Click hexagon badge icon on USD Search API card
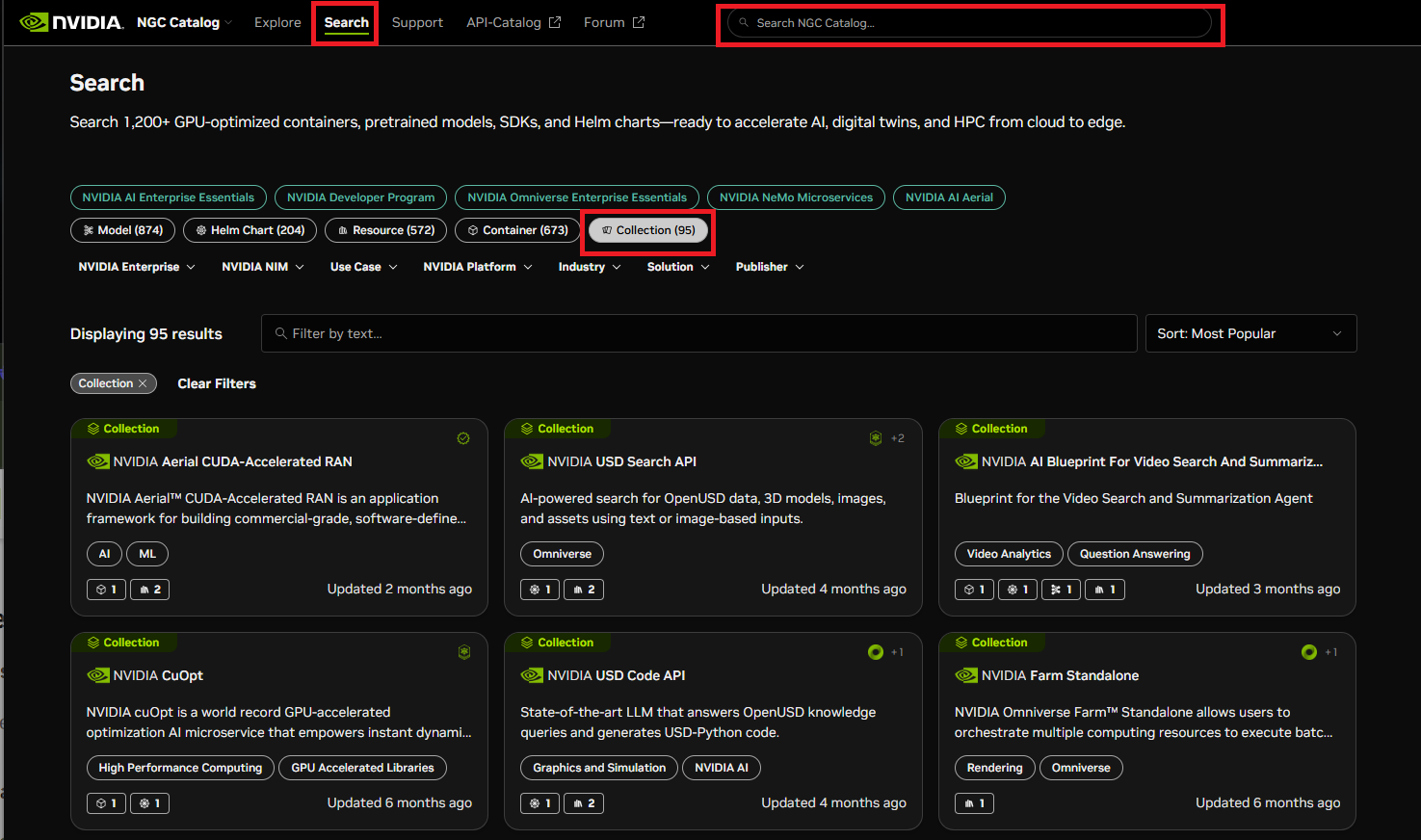 (876, 438)
